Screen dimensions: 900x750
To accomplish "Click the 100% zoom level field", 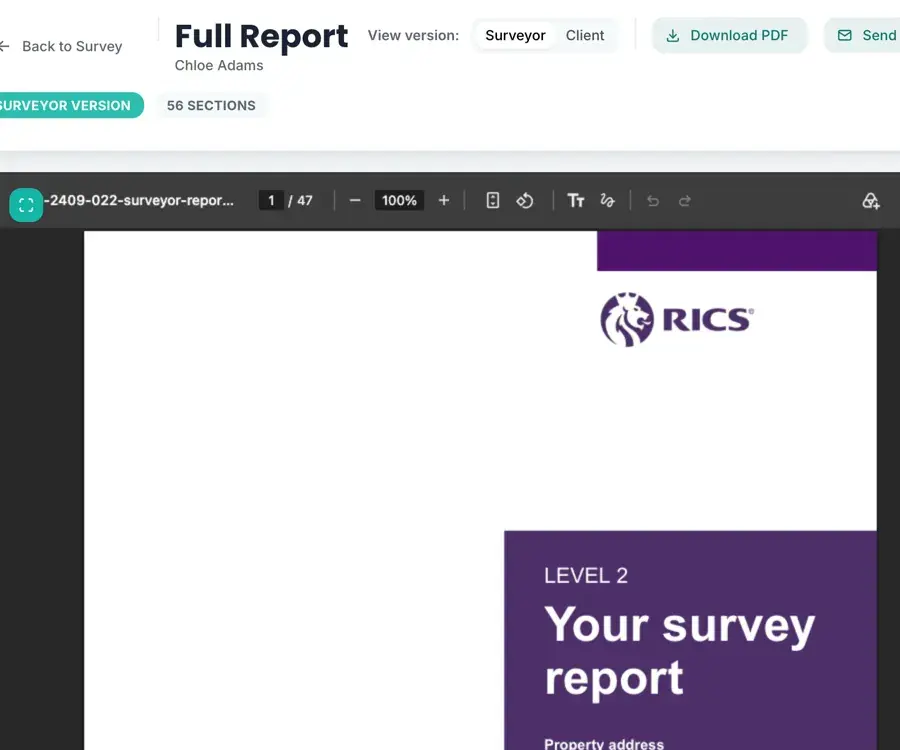I will (399, 200).
